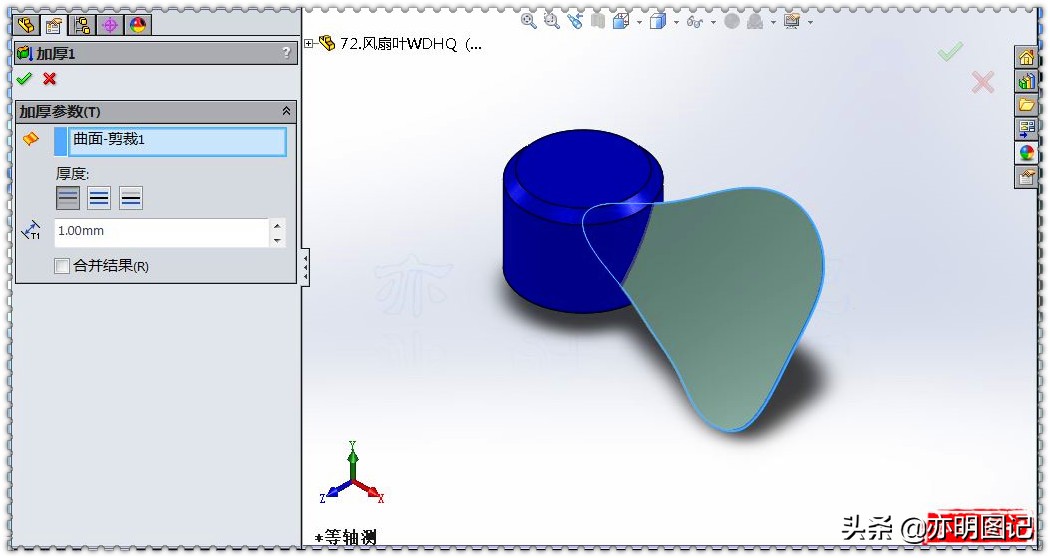This screenshot has width=1050, height=558.
Task: Click the Edit Appearance sphere icon
Action: (x=732, y=21)
